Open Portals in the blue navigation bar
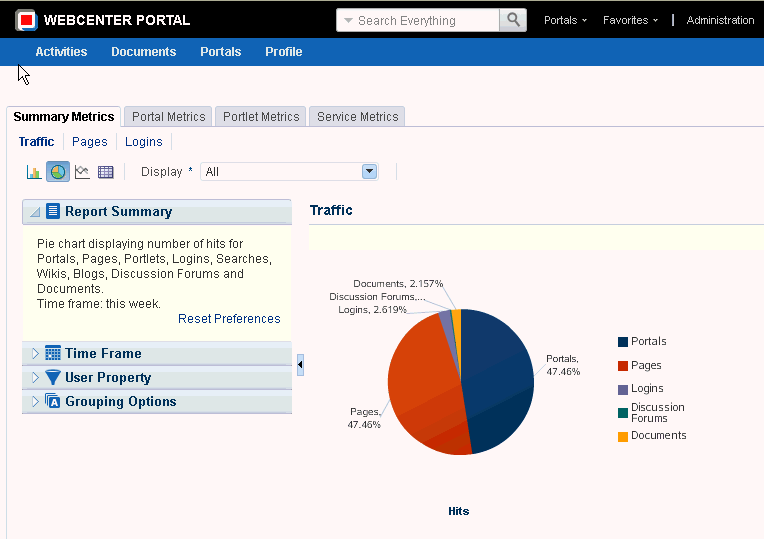Screen dimensions: 764x539 tap(221, 52)
